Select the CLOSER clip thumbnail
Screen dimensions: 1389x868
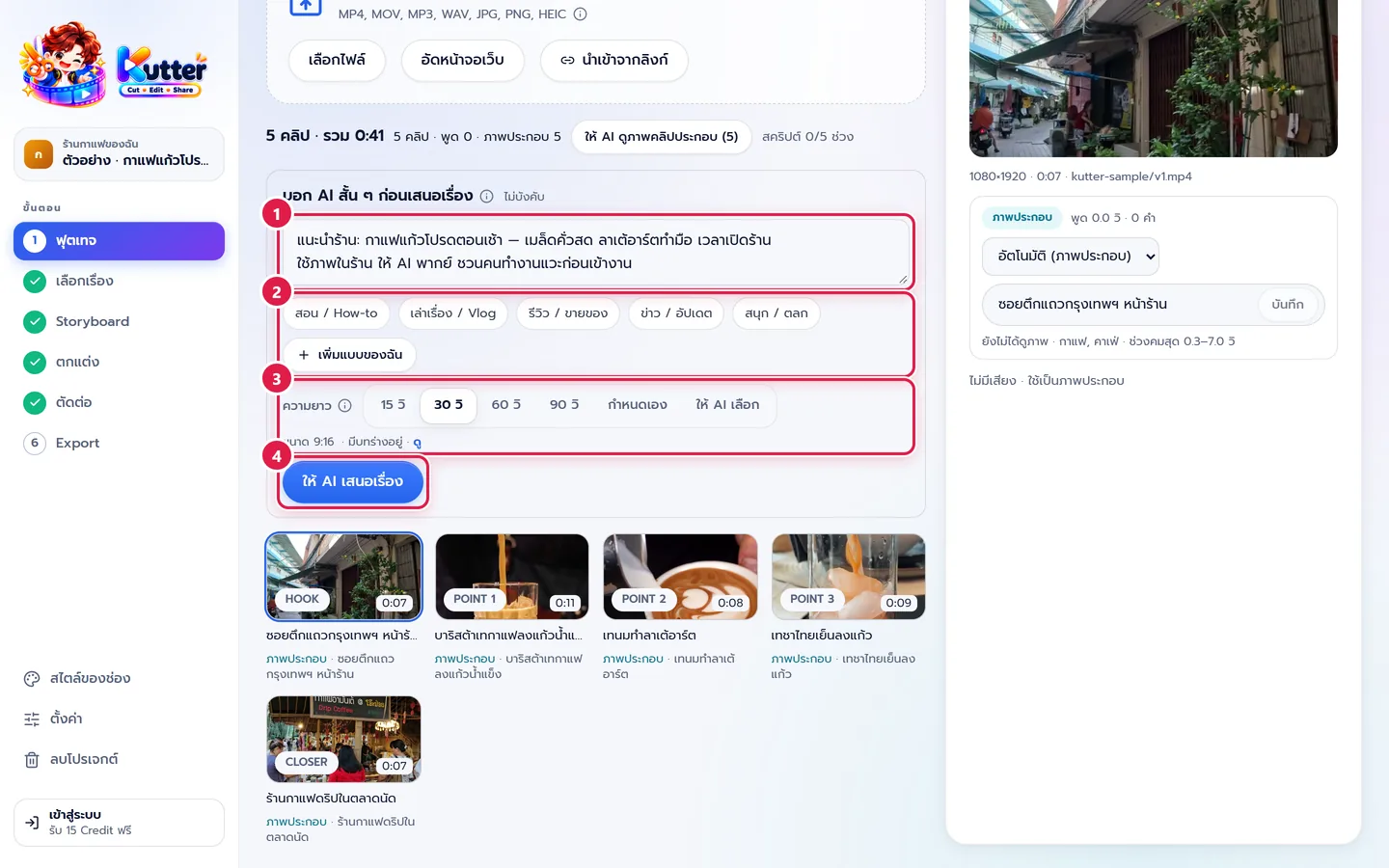tap(344, 740)
